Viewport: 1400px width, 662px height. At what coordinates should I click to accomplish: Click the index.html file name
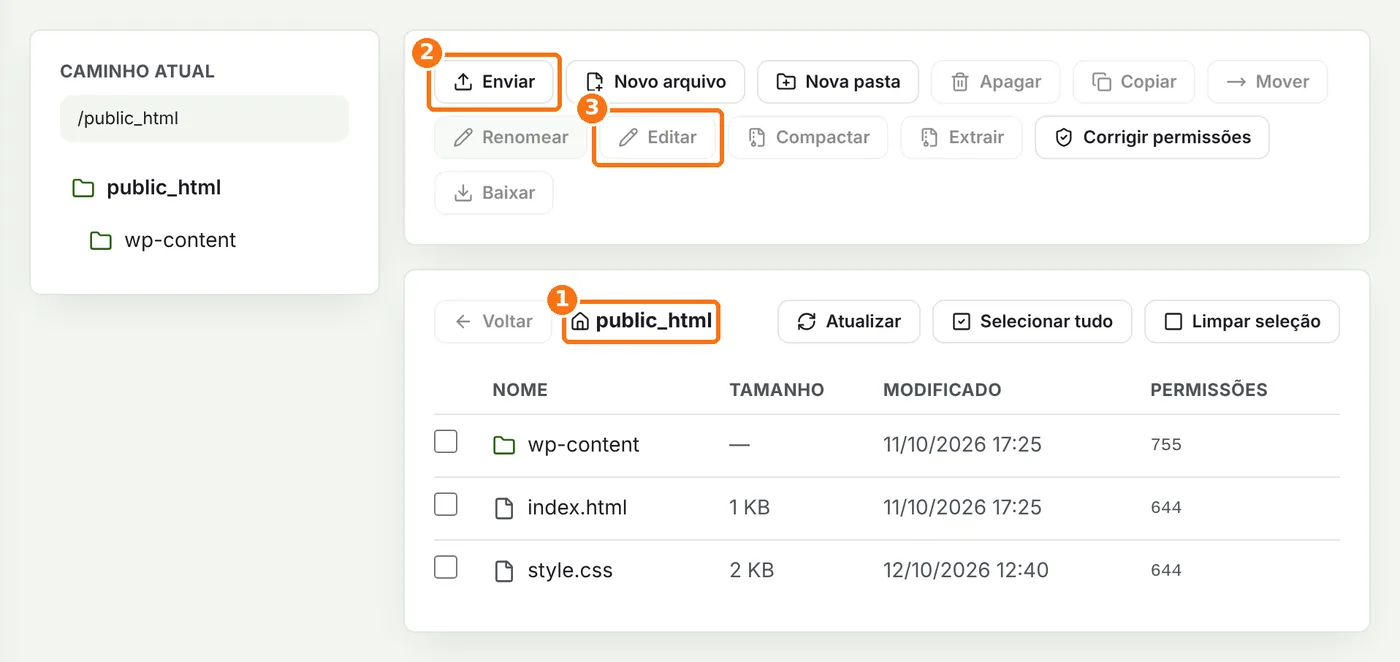[577, 508]
